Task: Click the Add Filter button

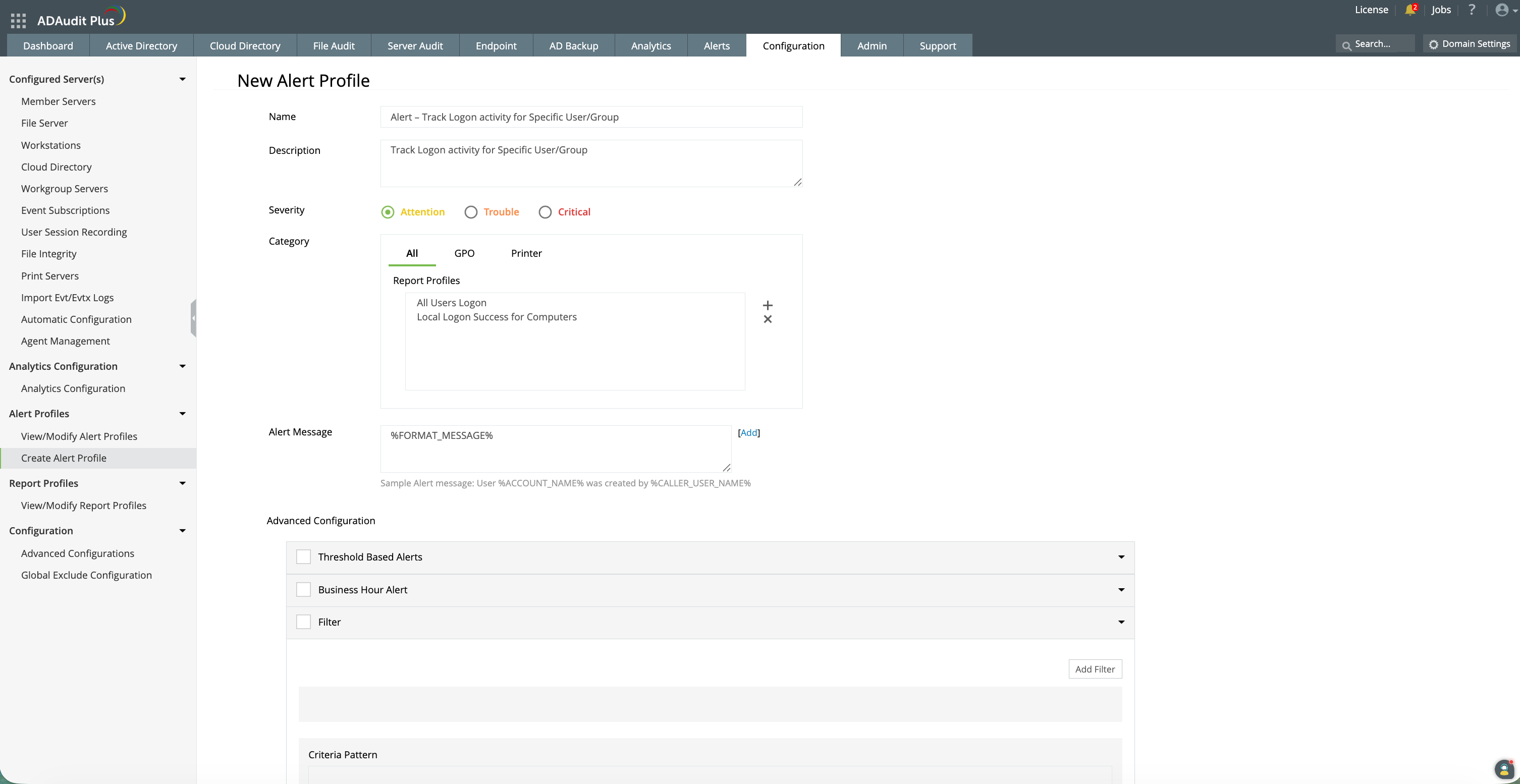Action: [1095, 669]
